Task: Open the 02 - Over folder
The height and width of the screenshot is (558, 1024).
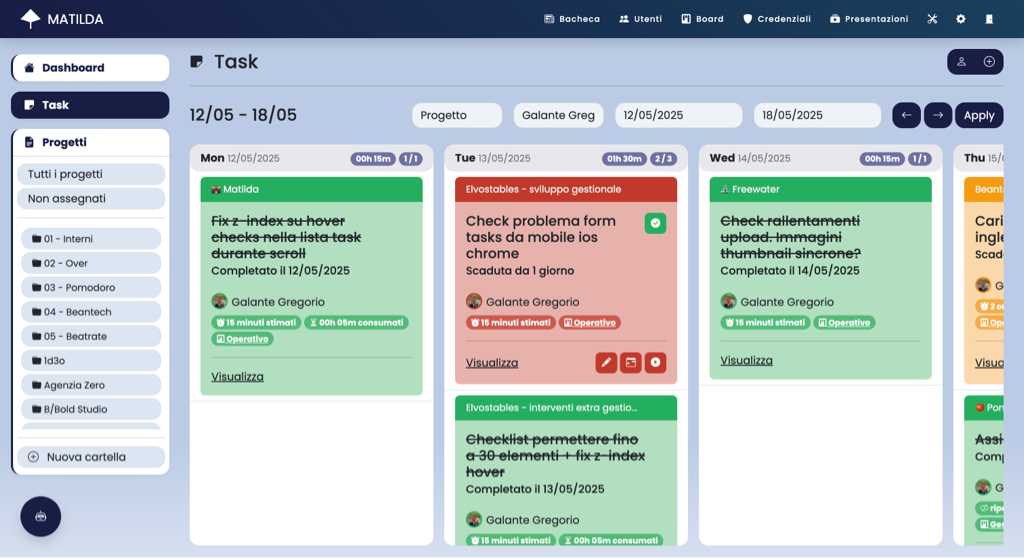Action: point(91,263)
